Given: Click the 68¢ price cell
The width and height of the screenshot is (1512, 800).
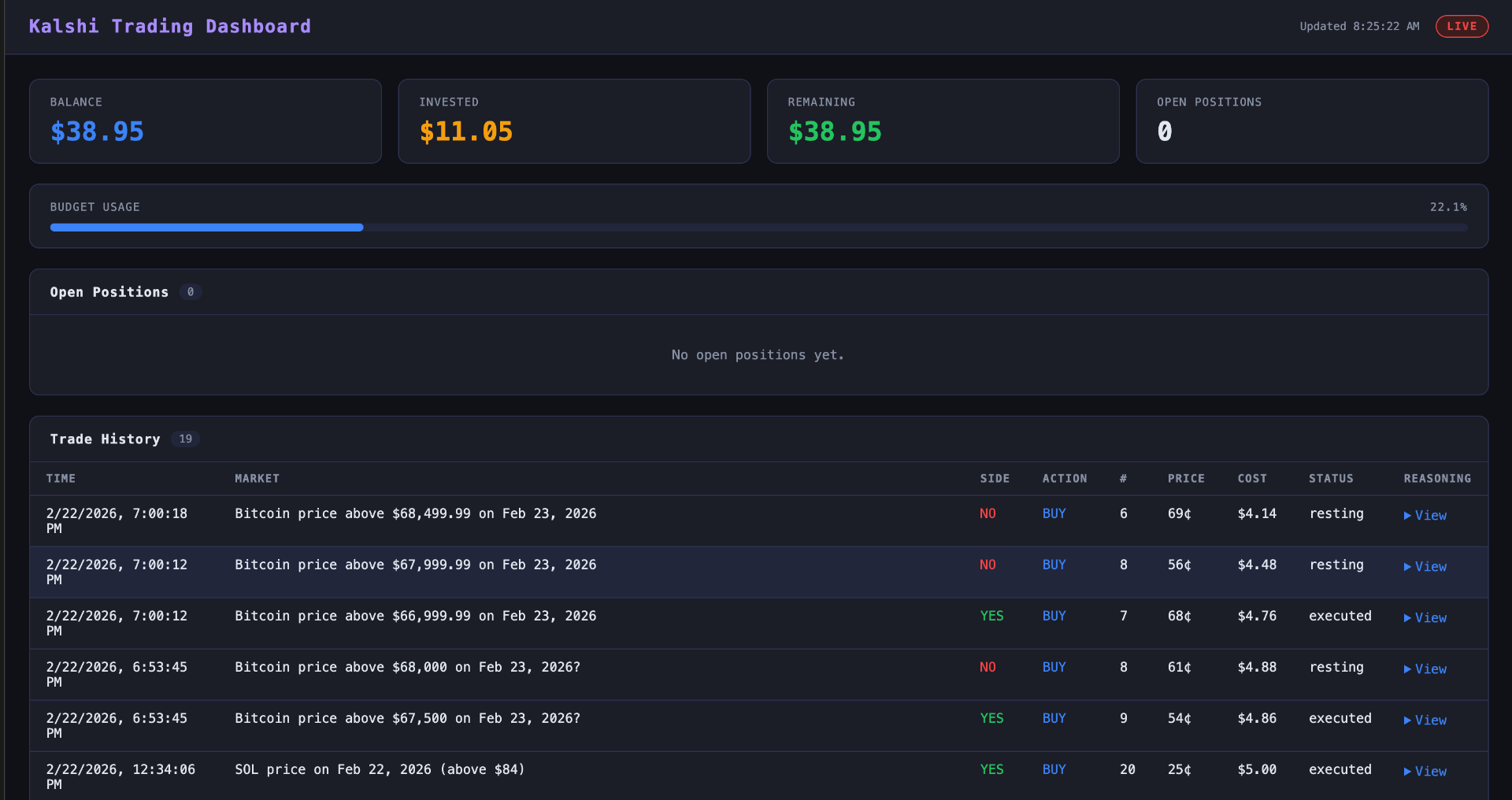Looking at the screenshot, I should 1179,616.
